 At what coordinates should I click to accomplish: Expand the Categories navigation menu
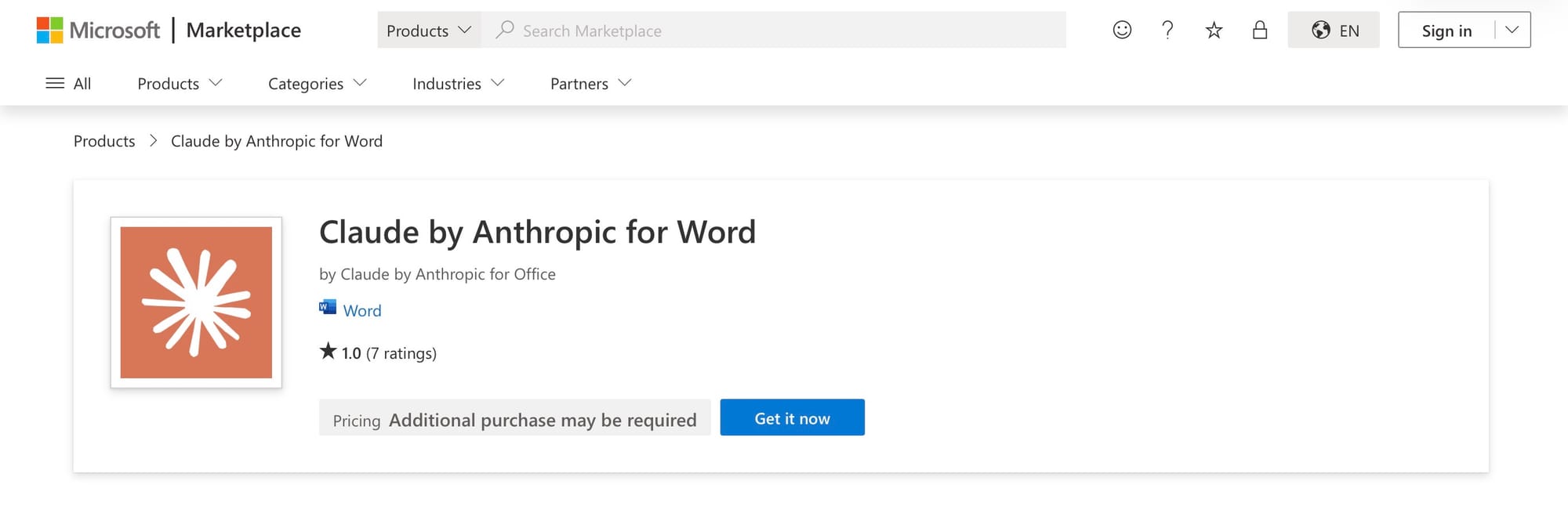(317, 83)
